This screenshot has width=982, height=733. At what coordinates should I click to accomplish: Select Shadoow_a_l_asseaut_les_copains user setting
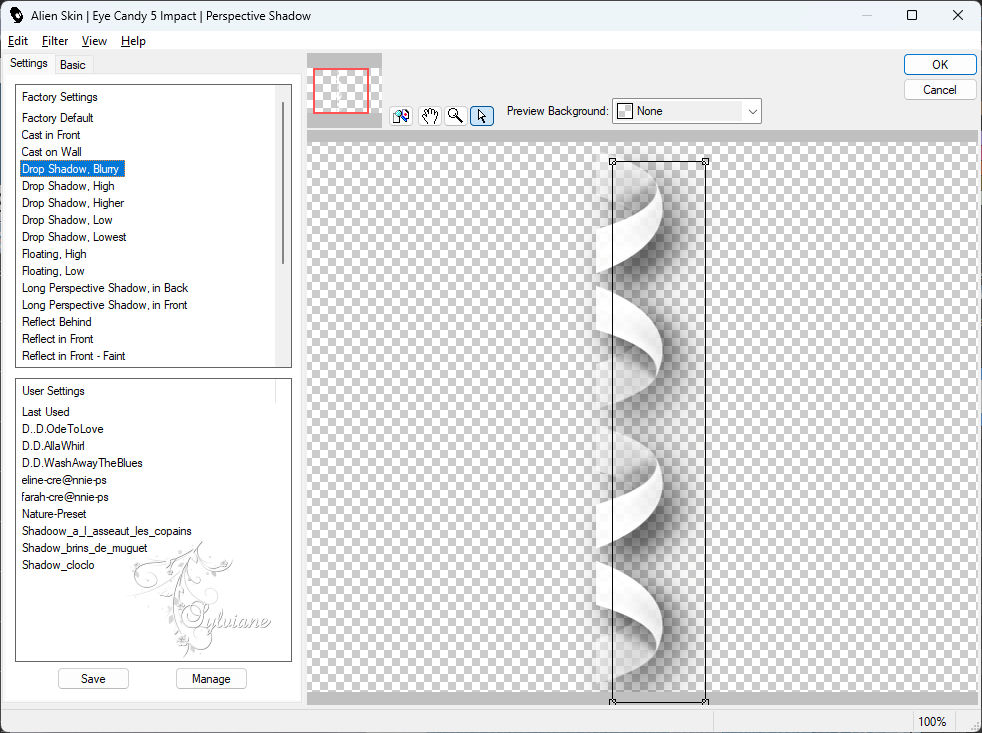tap(106, 531)
